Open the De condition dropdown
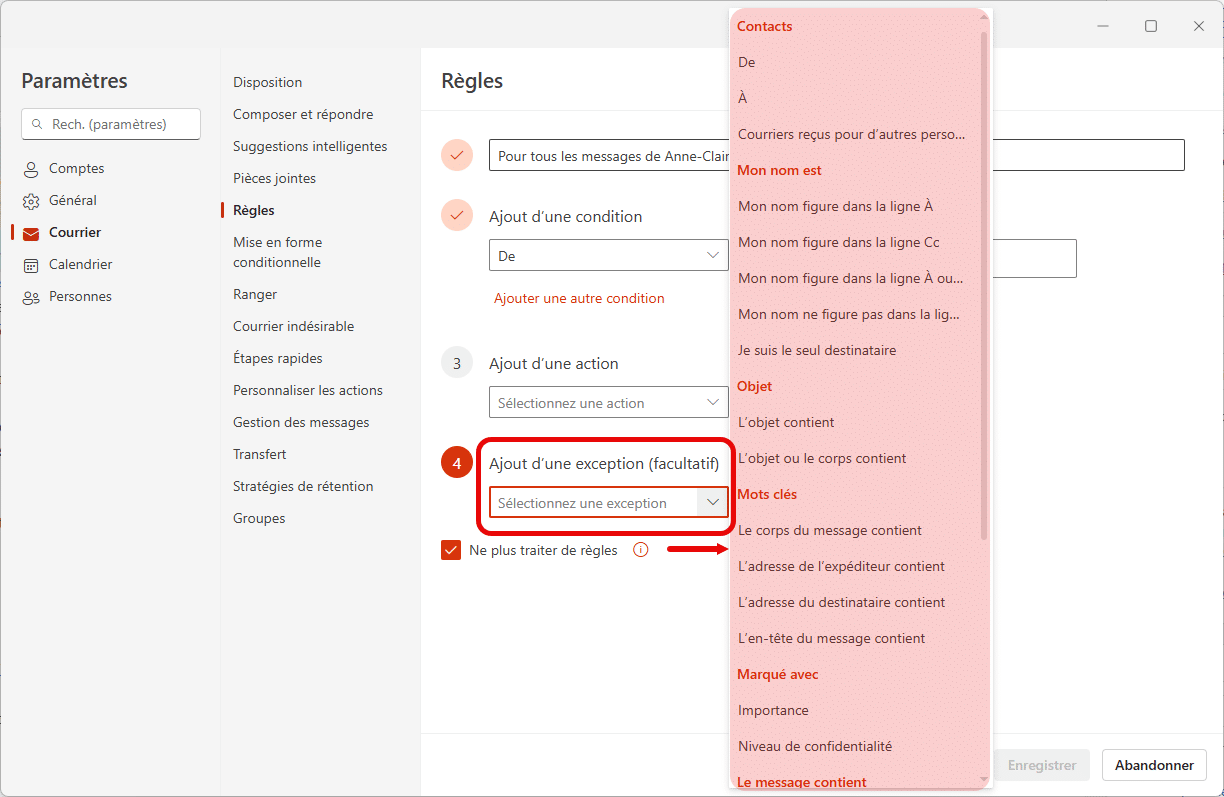 click(x=608, y=255)
